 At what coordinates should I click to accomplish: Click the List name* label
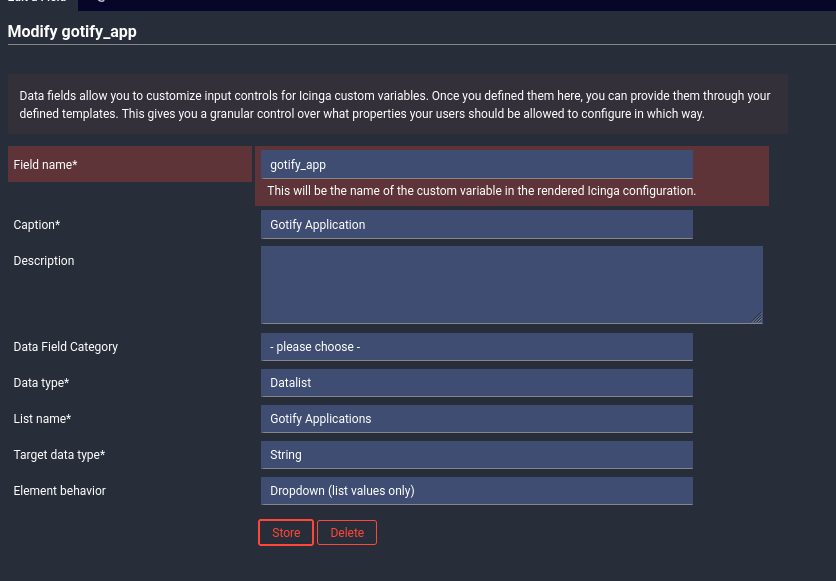click(42, 419)
